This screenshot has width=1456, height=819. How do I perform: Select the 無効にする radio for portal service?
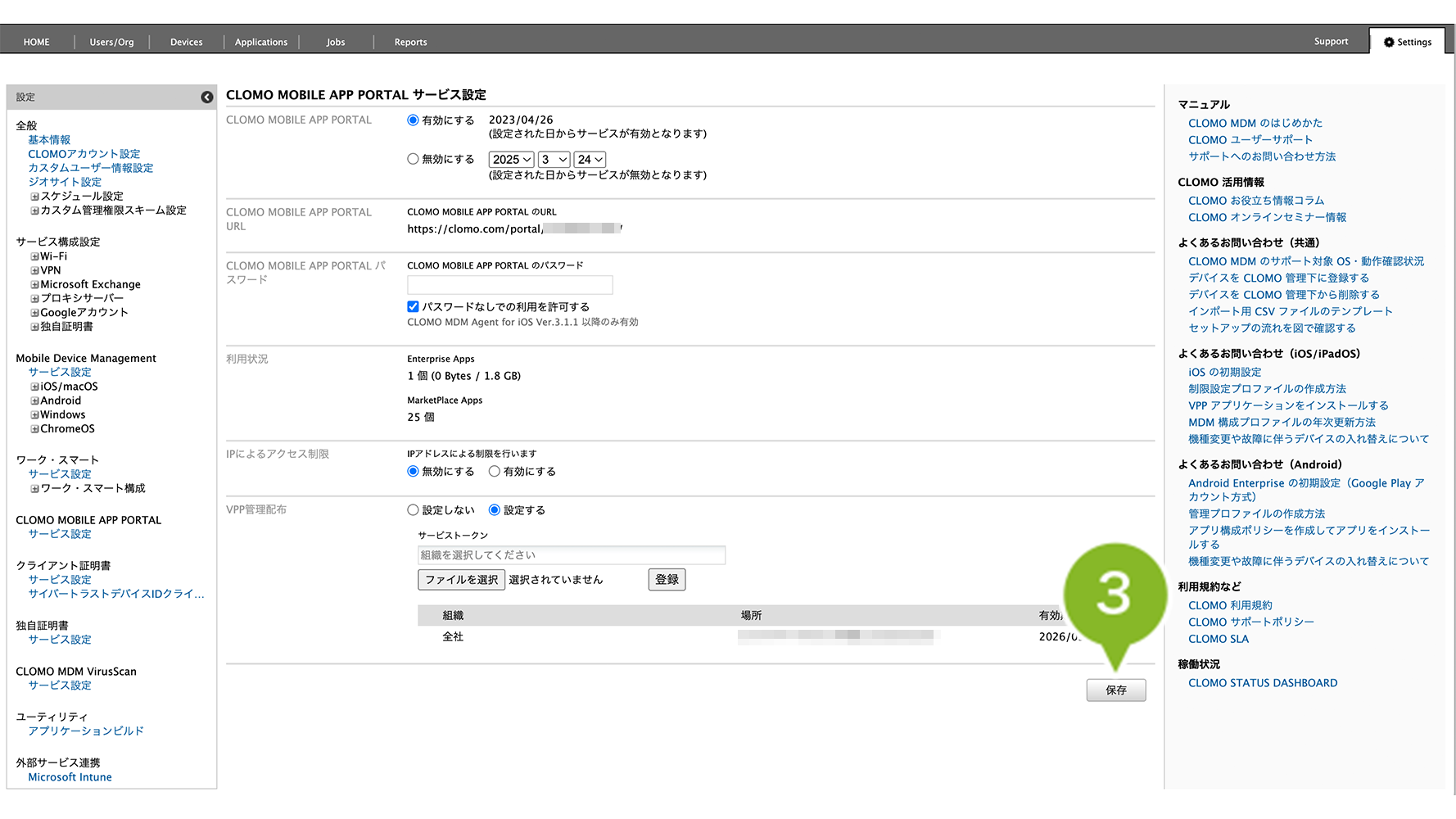tap(414, 160)
